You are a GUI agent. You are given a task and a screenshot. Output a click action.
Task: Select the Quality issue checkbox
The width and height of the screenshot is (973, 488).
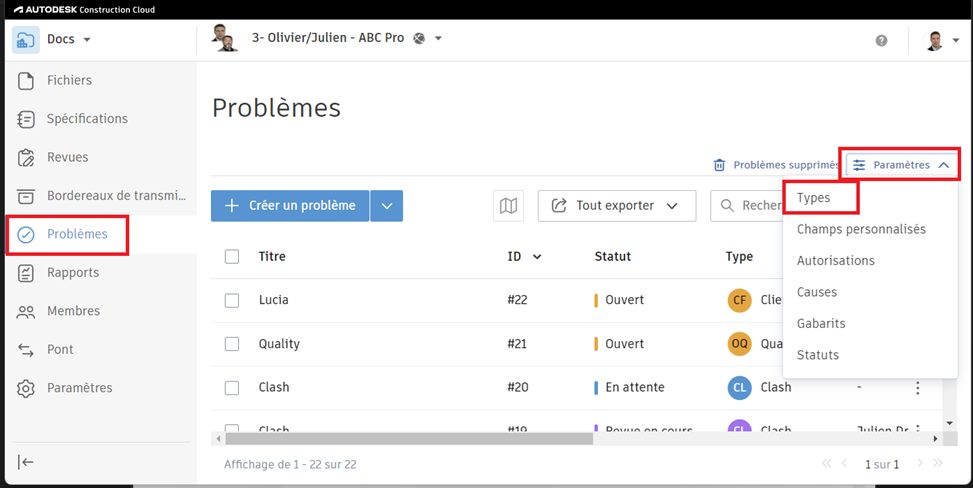[x=232, y=344]
